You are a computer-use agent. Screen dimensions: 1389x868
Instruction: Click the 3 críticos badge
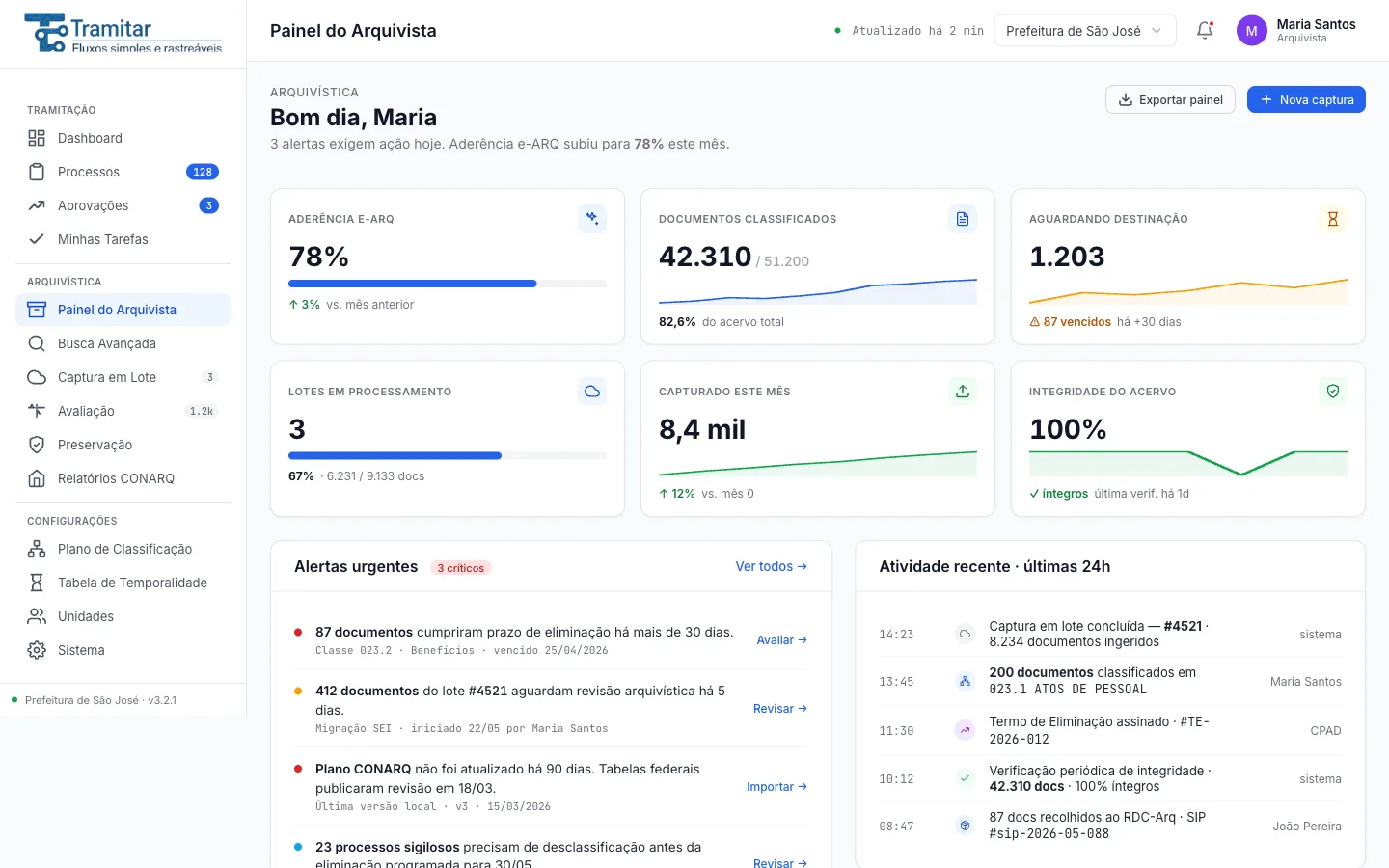461,568
